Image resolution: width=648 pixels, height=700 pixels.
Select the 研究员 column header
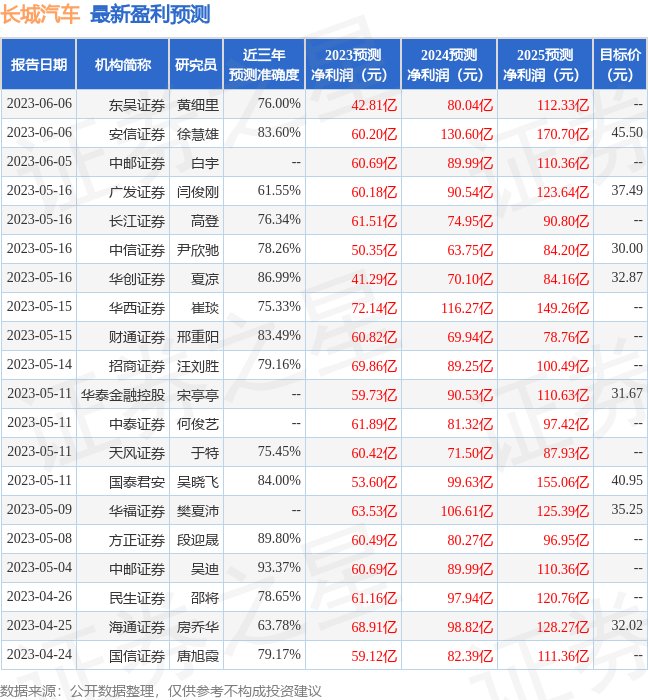pyautogui.click(x=196, y=64)
